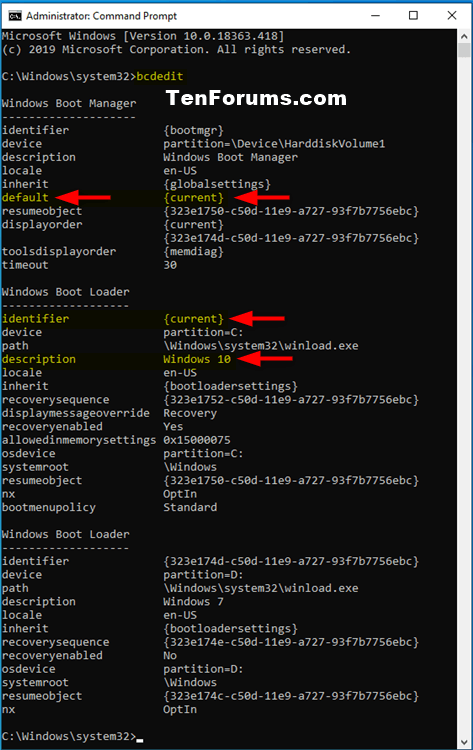Click the '{323e1752-c50d-11e9-a727-93f7b7756ebc}' recoverysequence value
Image resolution: width=473 pixels, height=750 pixels.
(291, 399)
